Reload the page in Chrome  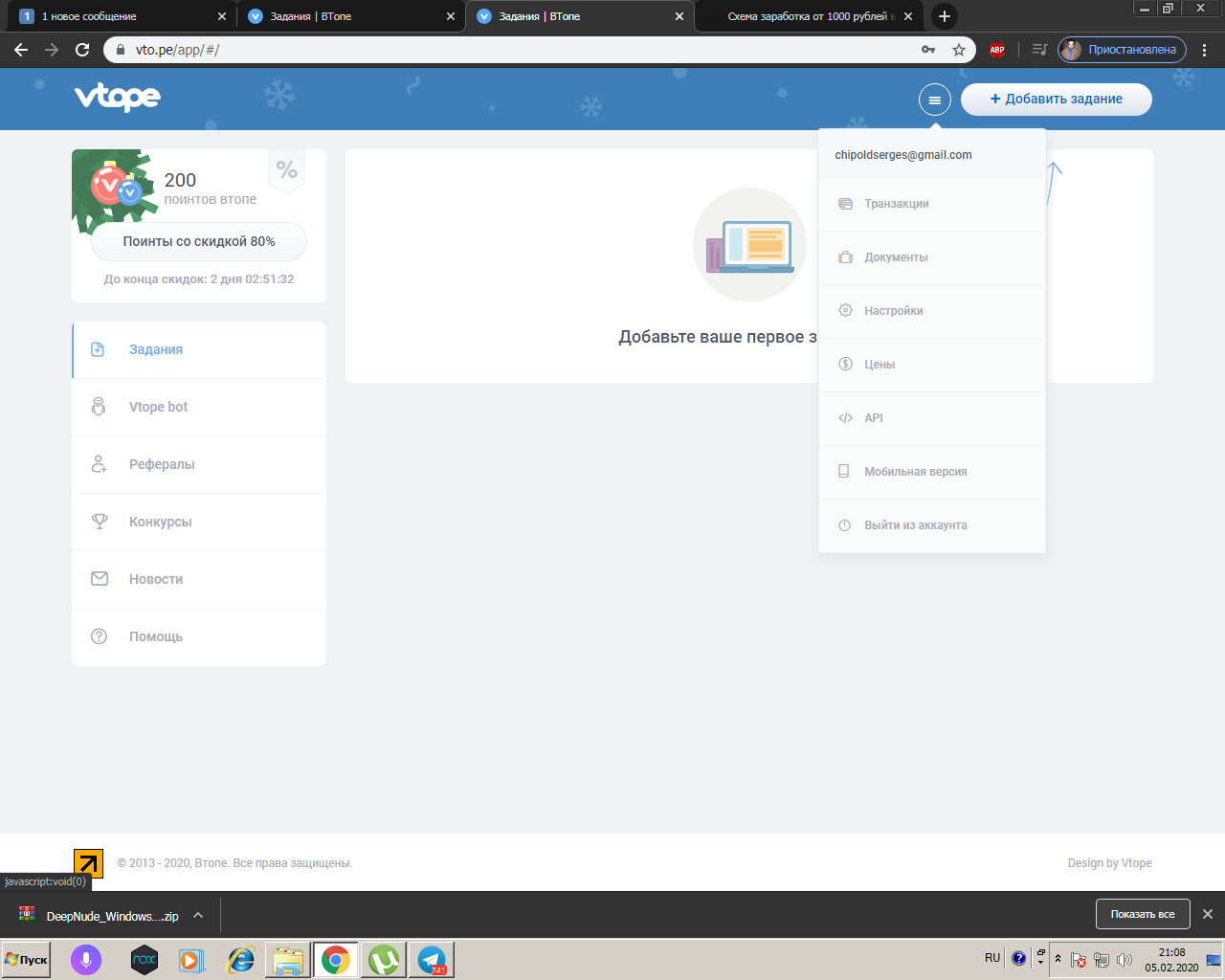point(82,50)
